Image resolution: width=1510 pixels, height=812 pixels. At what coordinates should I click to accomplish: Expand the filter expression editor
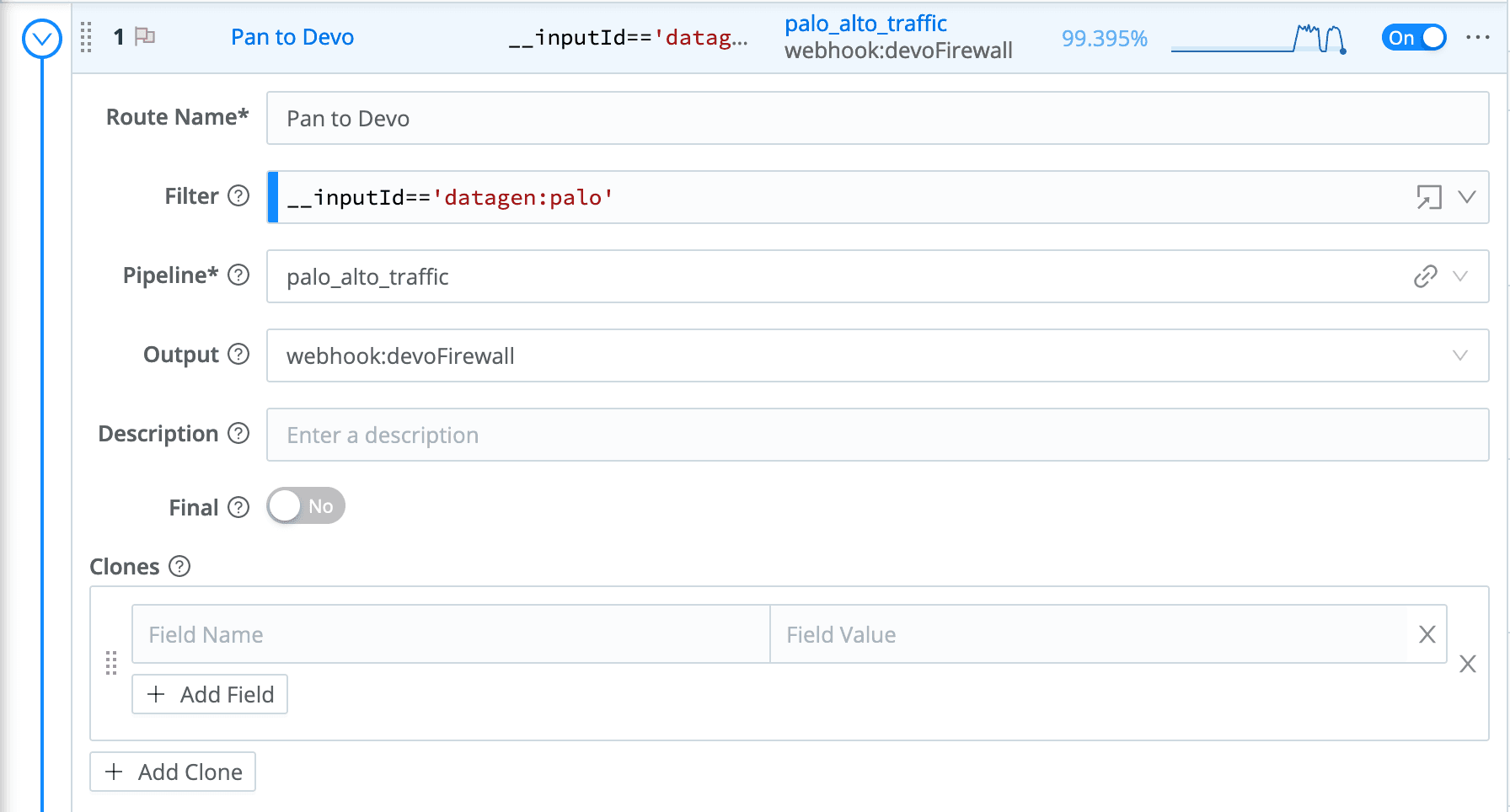pyautogui.click(x=1428, y=197)
